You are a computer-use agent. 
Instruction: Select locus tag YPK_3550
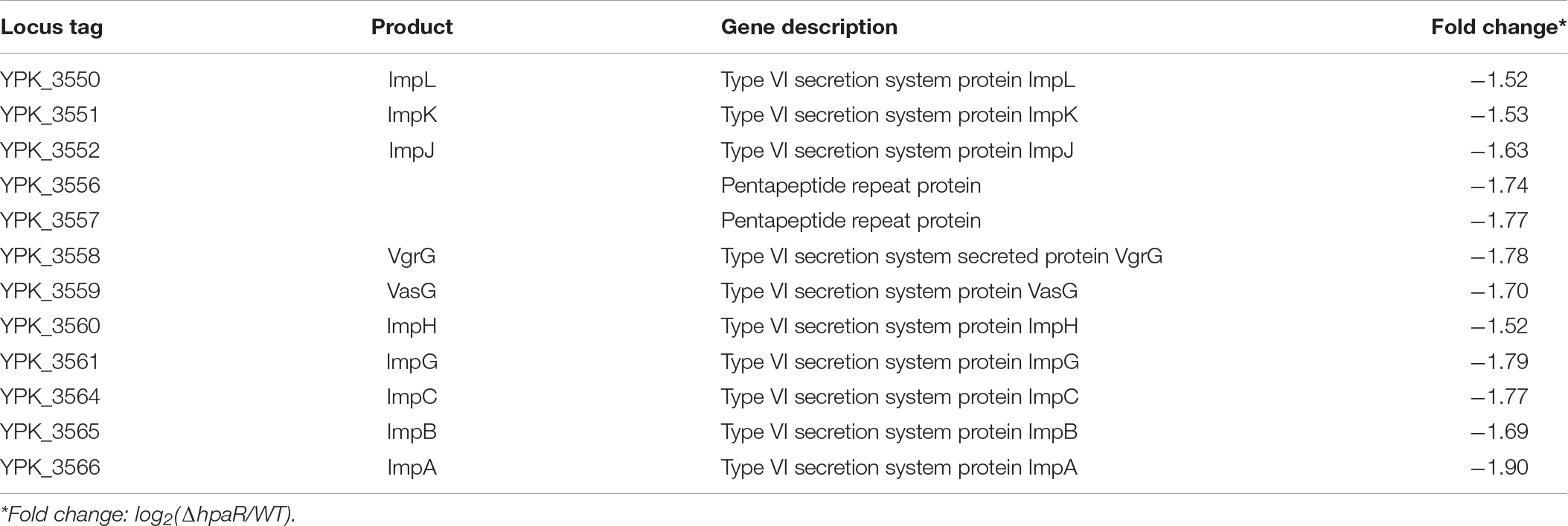click(50, 80)
